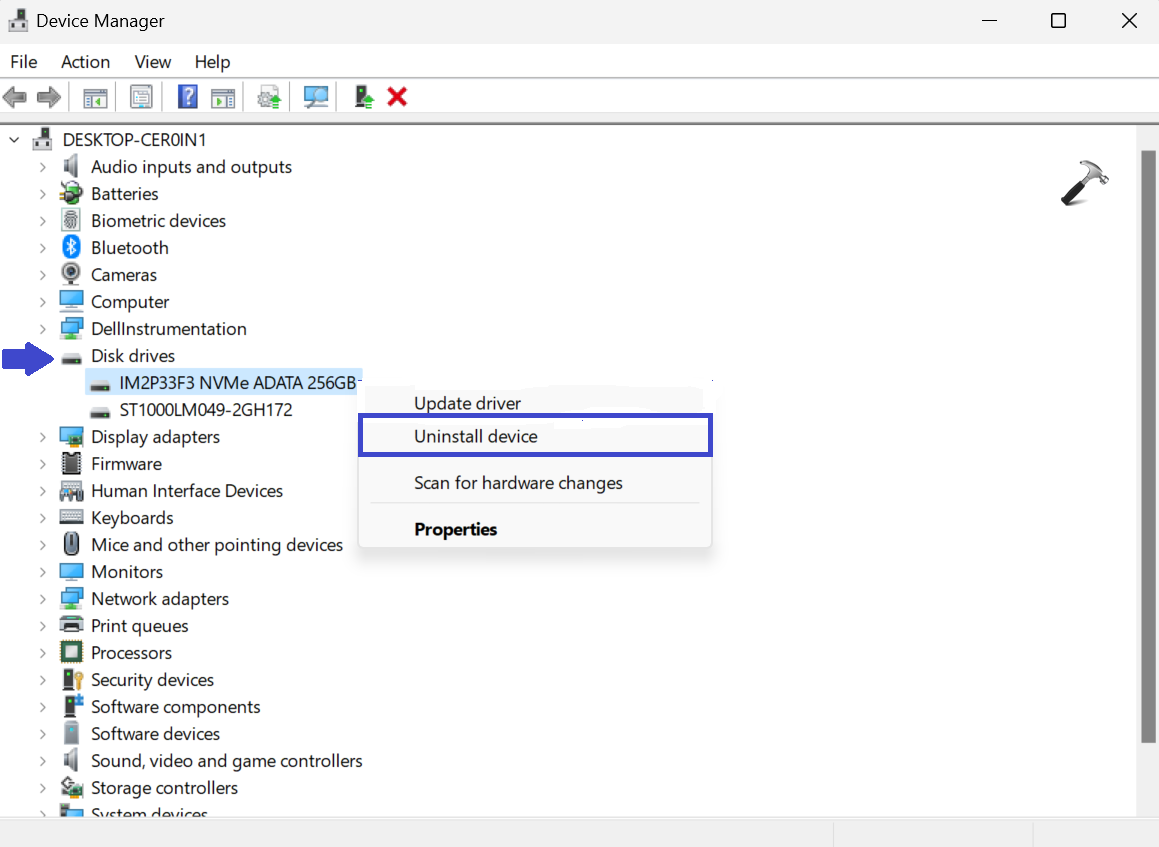The image size is (1159, 847).
Task: Choose Uninstall device from context menu
Action: pos(476,436)
